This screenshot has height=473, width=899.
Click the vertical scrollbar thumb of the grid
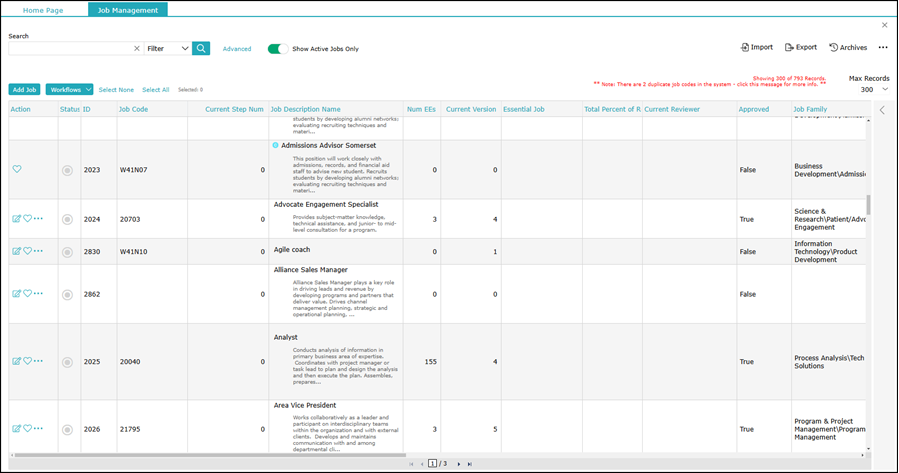point(868,205)
